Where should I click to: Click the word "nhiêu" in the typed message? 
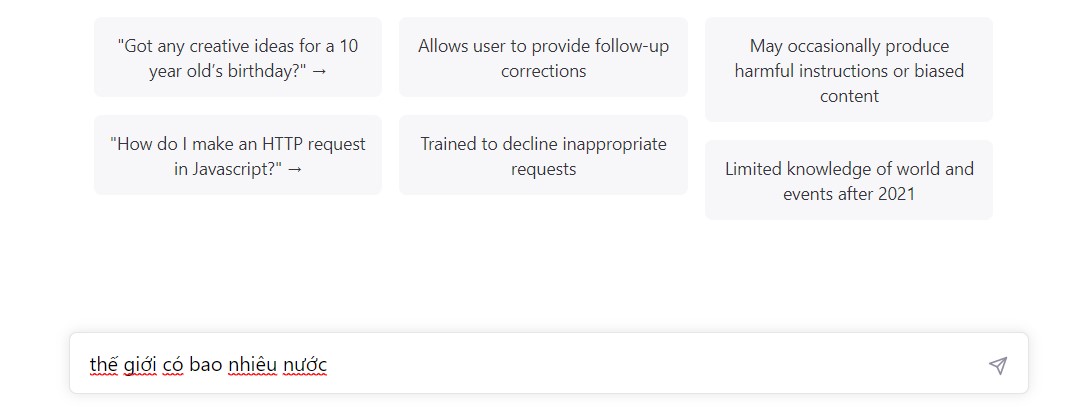(x=250, y=364)
